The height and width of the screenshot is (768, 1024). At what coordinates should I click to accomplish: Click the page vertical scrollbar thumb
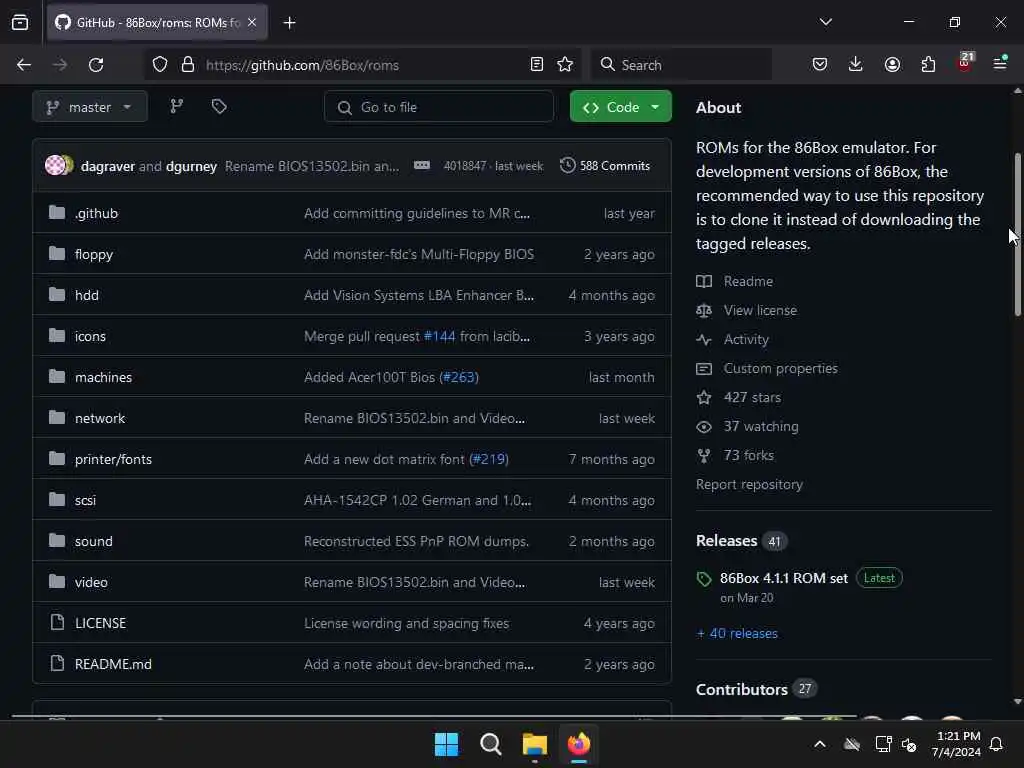1017,235
